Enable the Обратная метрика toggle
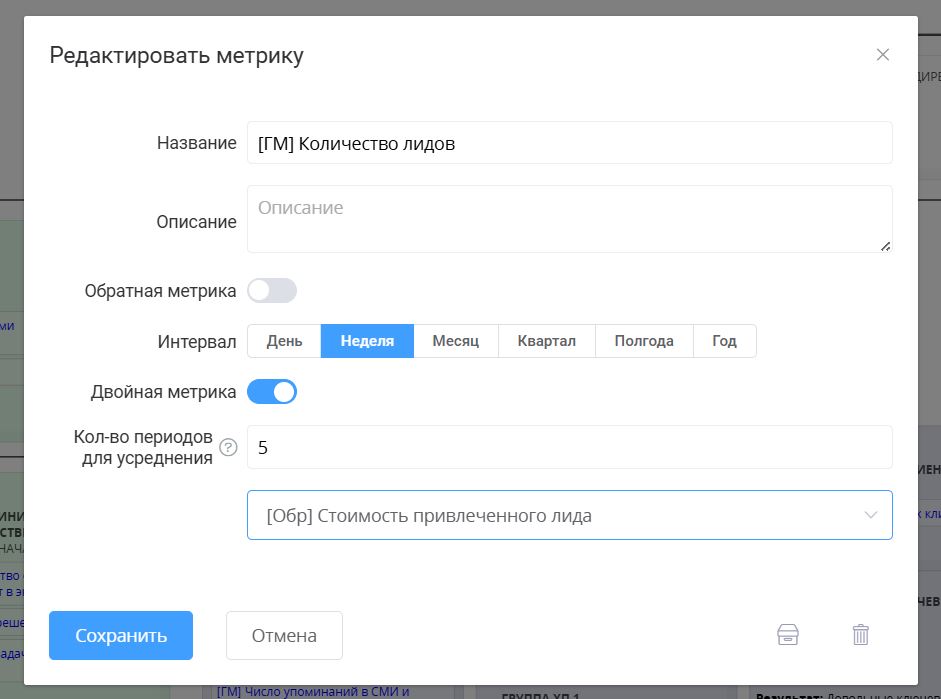 pos(271,290)
